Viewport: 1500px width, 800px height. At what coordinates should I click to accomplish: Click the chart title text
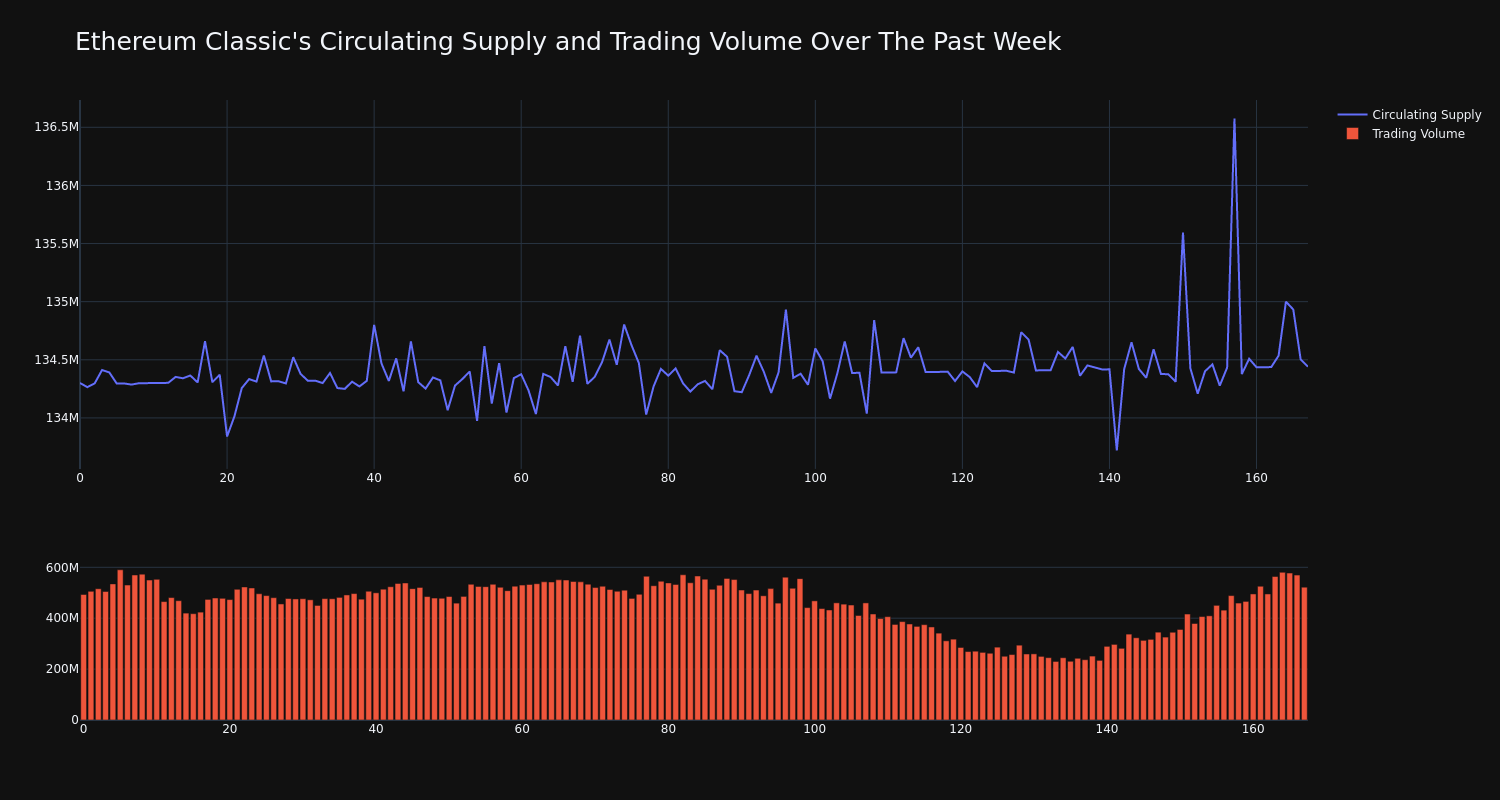568,42
